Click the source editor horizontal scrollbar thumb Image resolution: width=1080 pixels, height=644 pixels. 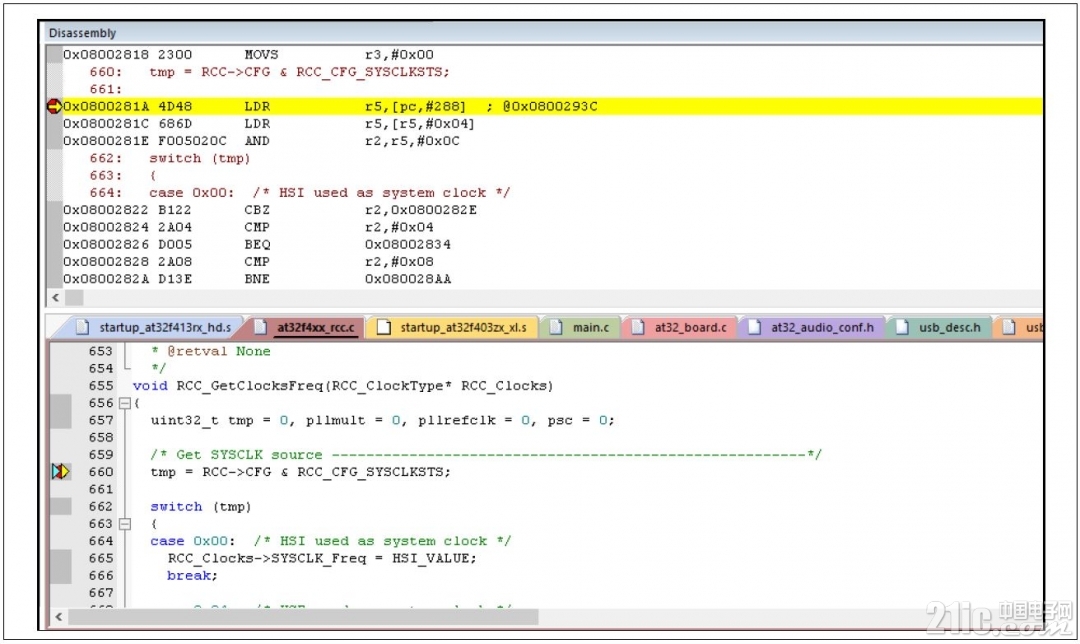[303, 617]
